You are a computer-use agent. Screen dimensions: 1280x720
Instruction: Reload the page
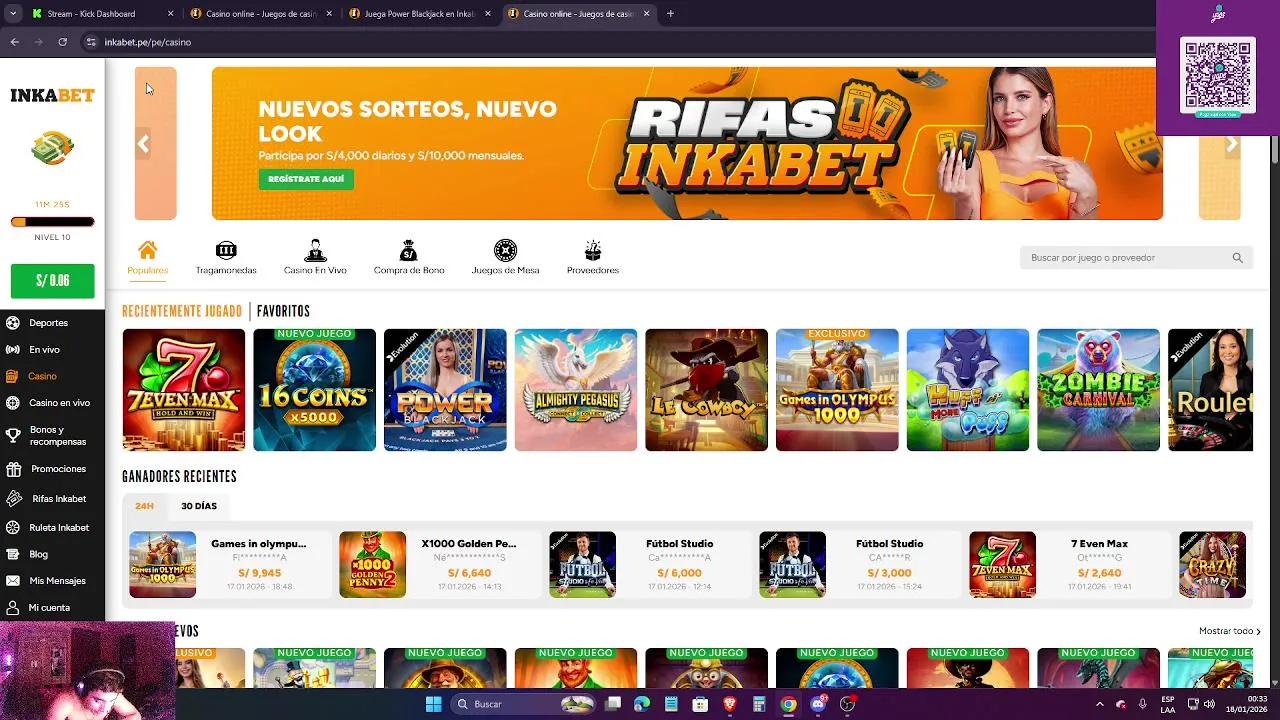click(x=62, y=42)
